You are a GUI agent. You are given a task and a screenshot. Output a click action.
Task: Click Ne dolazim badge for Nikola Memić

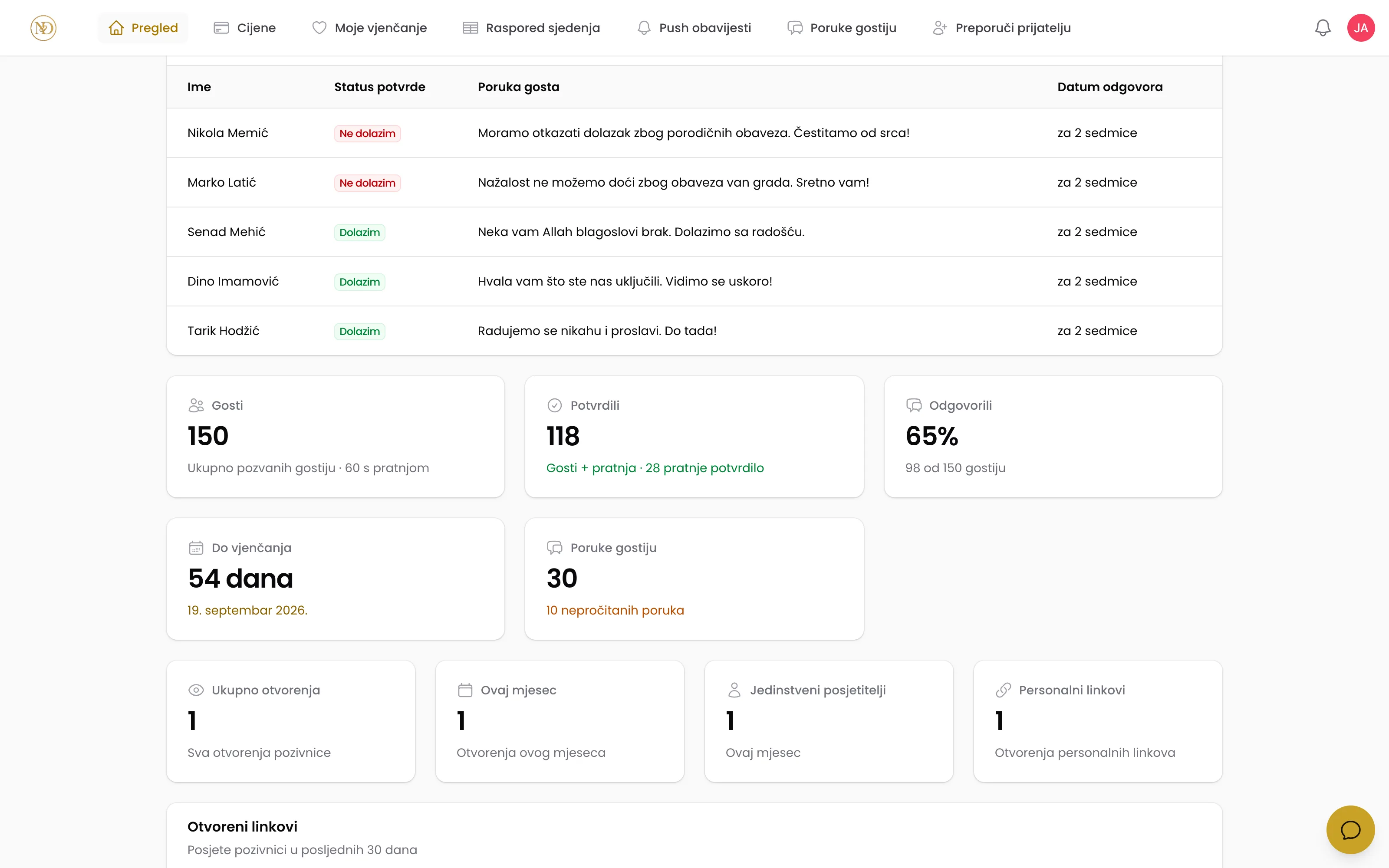coord(367,133)
